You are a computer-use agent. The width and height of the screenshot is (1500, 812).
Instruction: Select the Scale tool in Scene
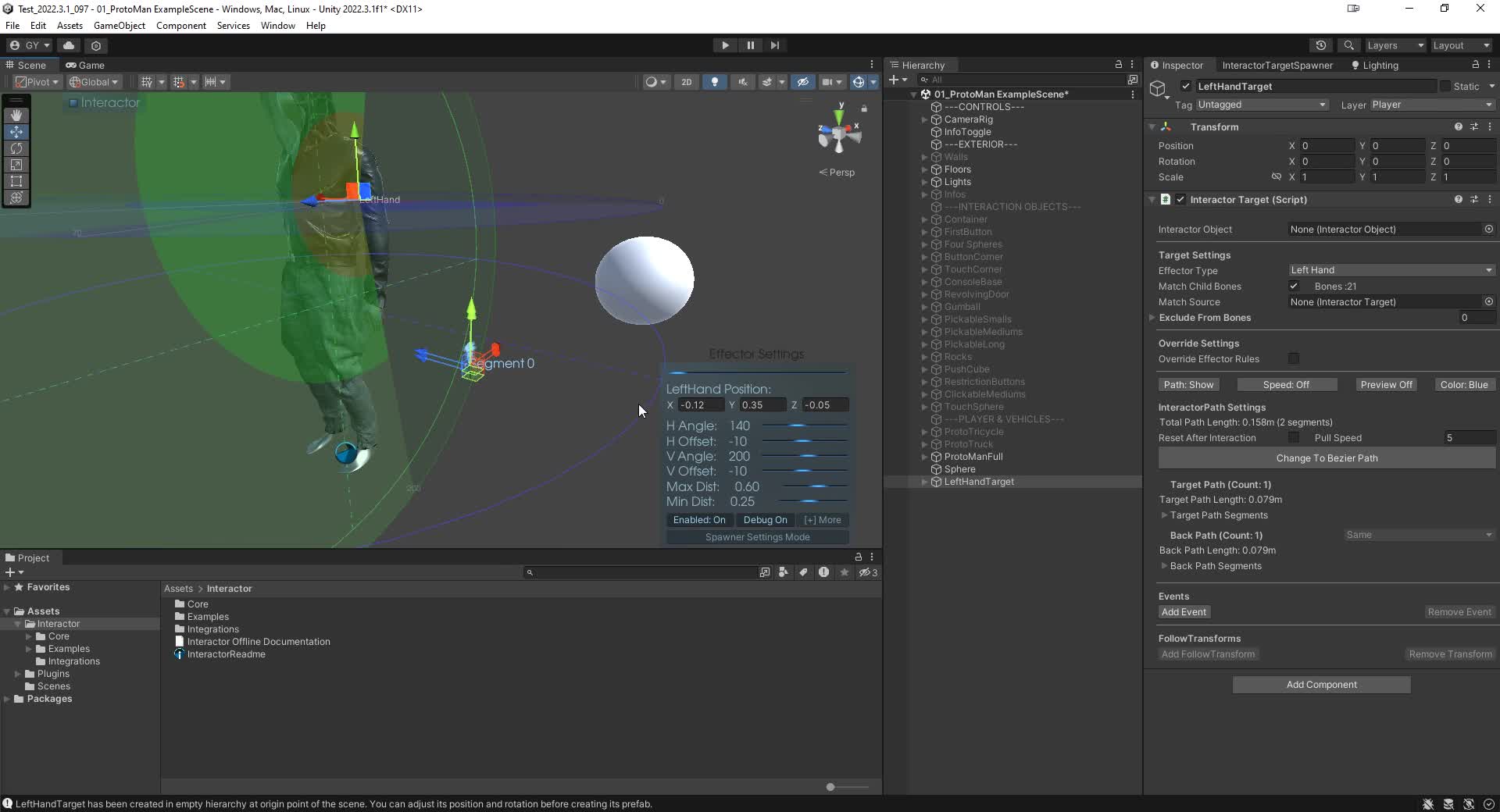coord(16,165)
